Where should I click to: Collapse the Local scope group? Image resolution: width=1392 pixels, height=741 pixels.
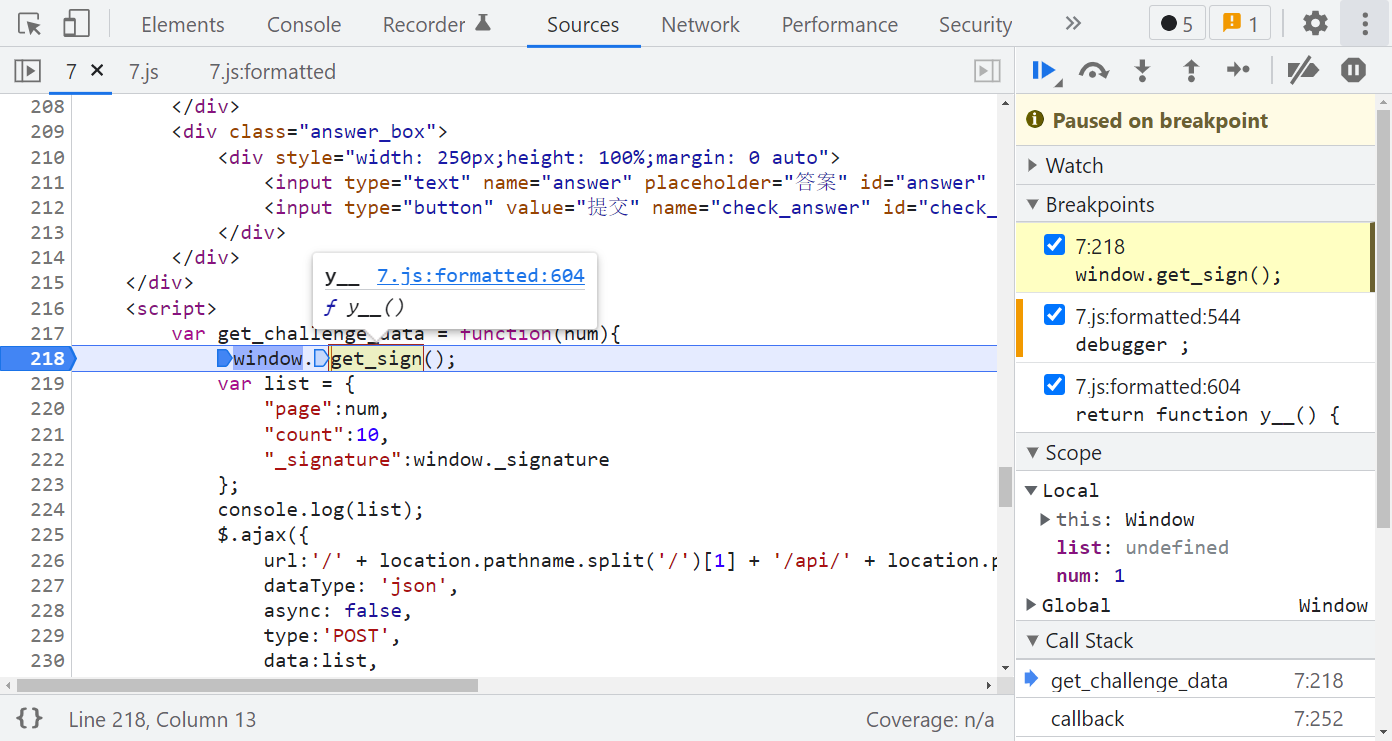1031,490
